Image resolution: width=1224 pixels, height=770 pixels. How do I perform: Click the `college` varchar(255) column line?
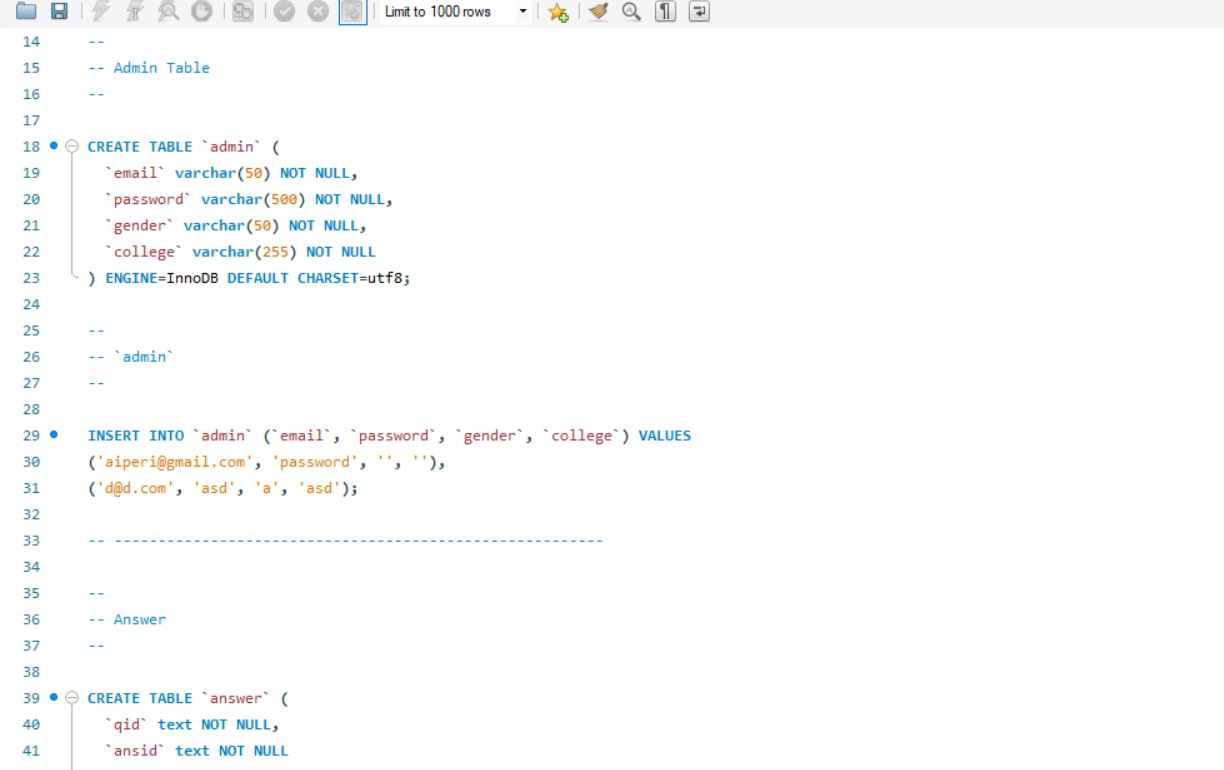240,252
